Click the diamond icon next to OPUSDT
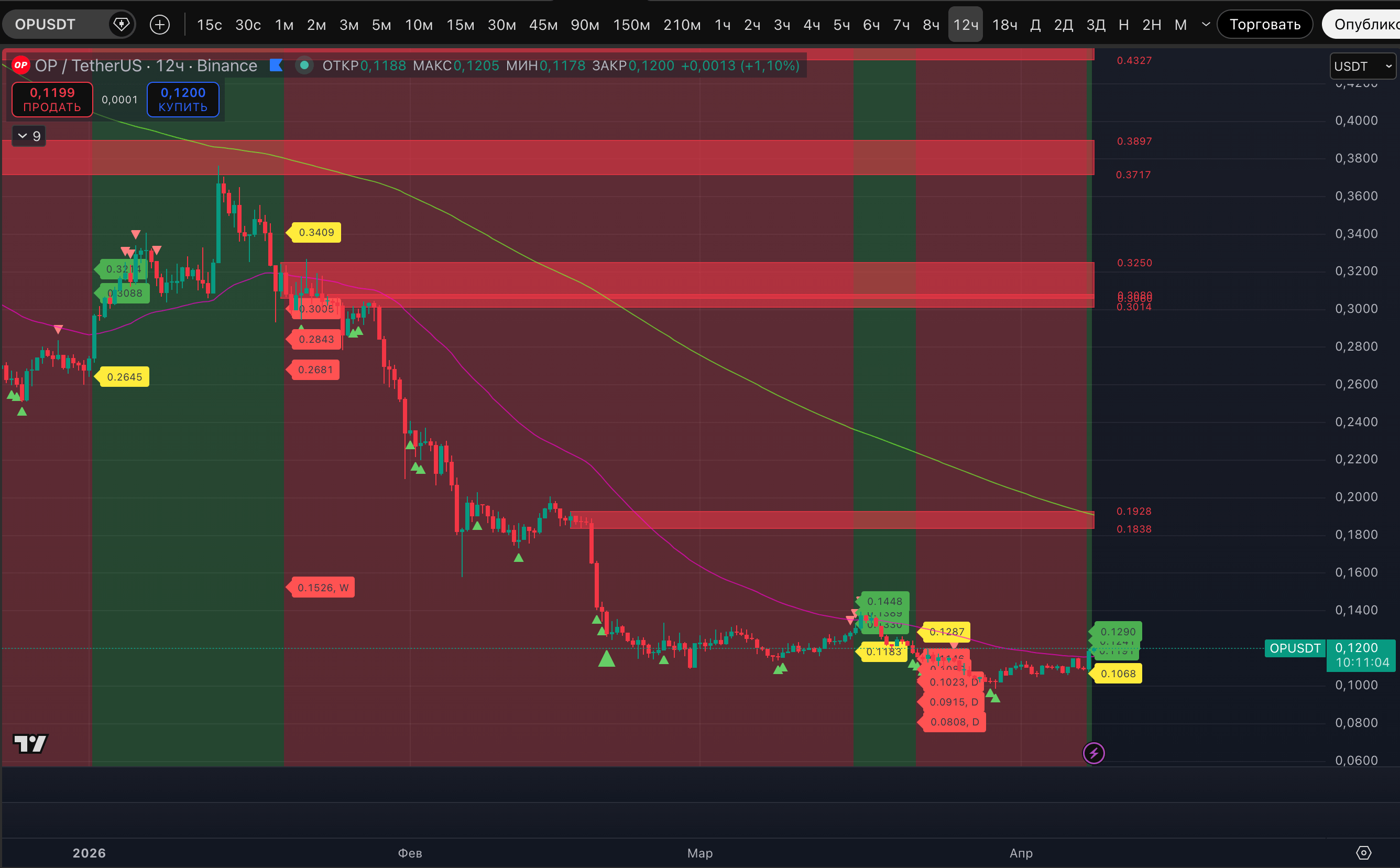This screenshot has height=868, width=1400. click(x=121, y=24)
